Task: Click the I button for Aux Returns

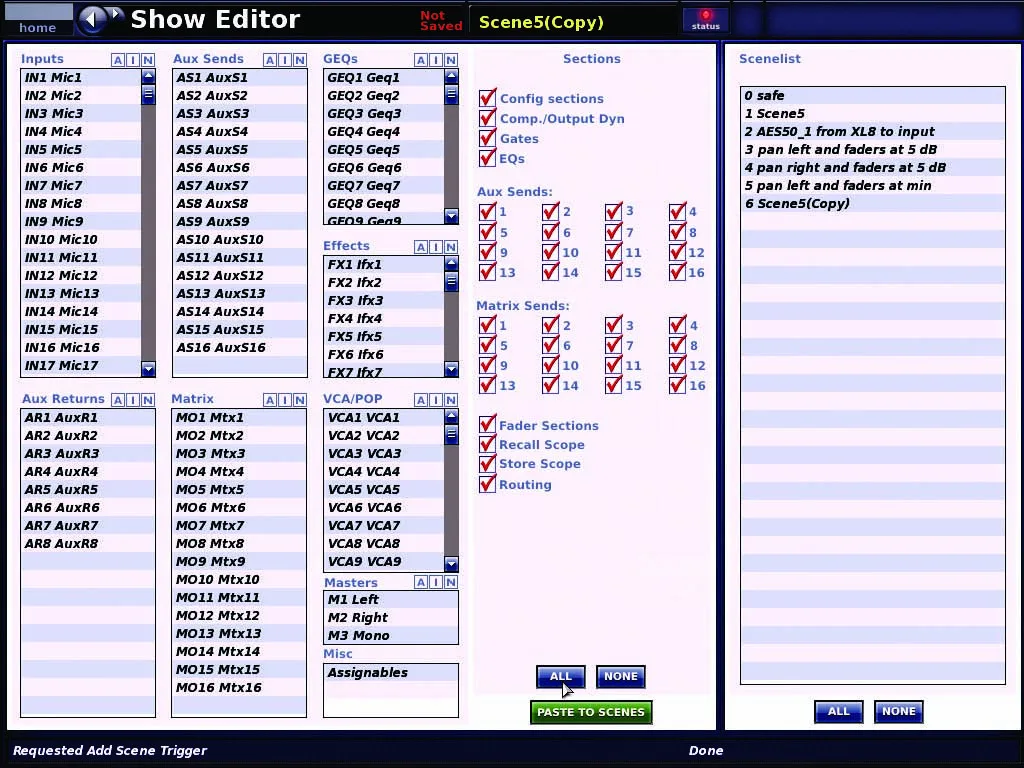Action: [133, 400]
